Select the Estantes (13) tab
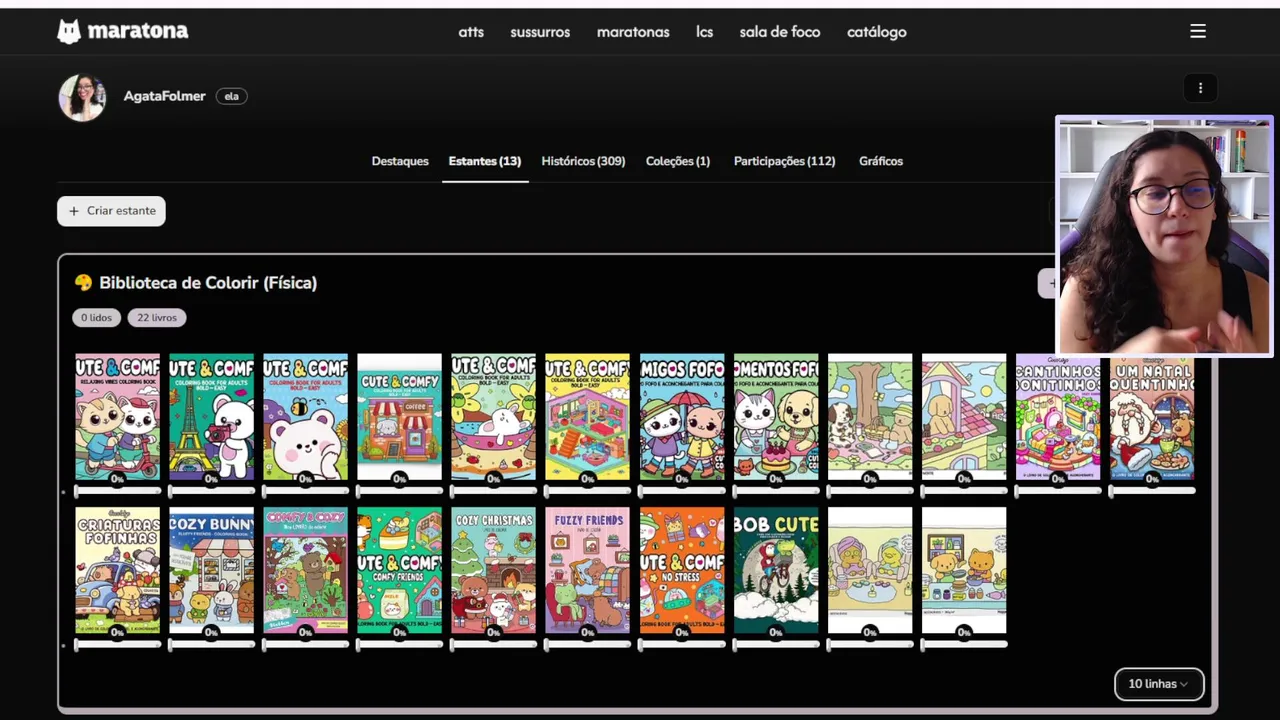The image size is (1280, 720). click(485, 161)
